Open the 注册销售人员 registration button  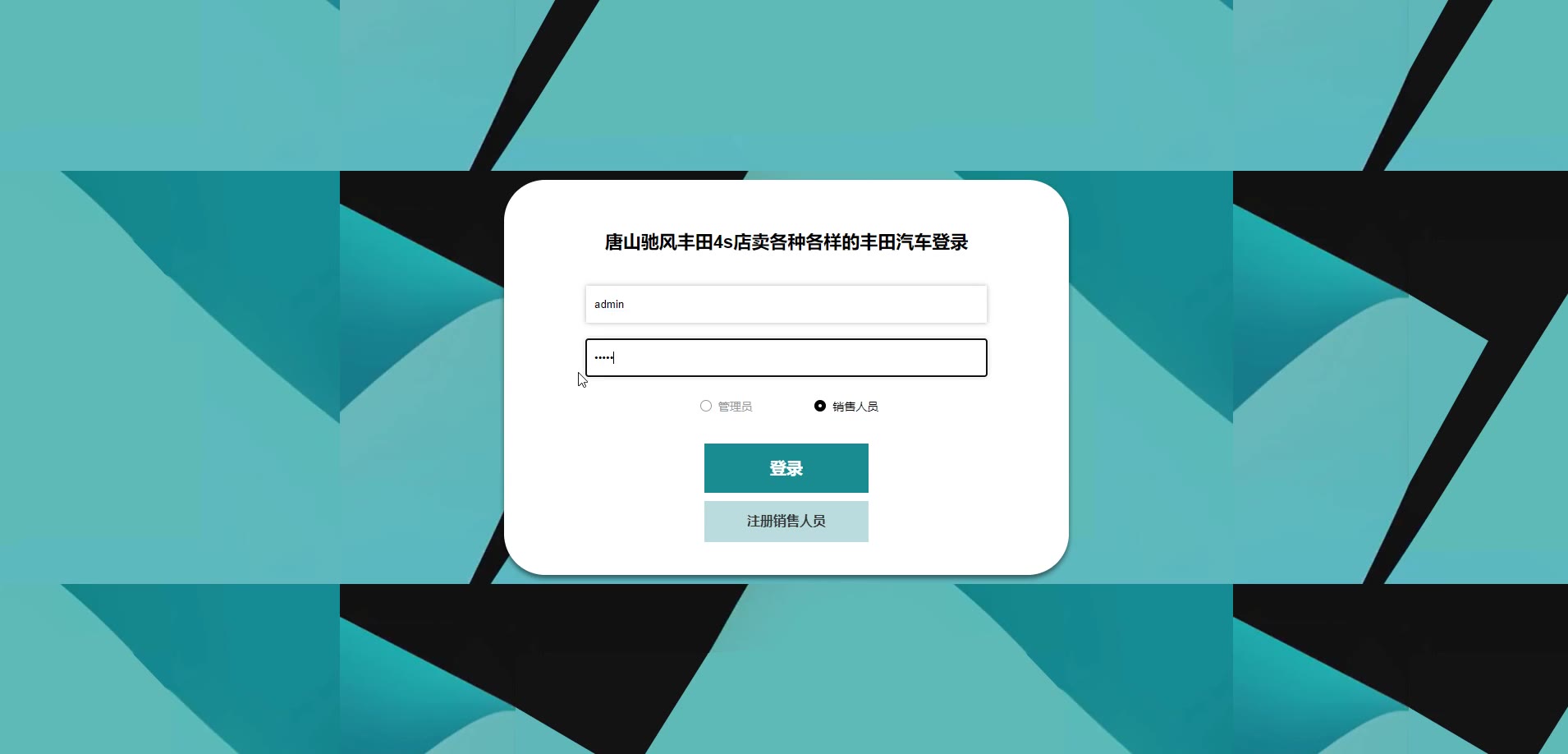tap(786, 522)
